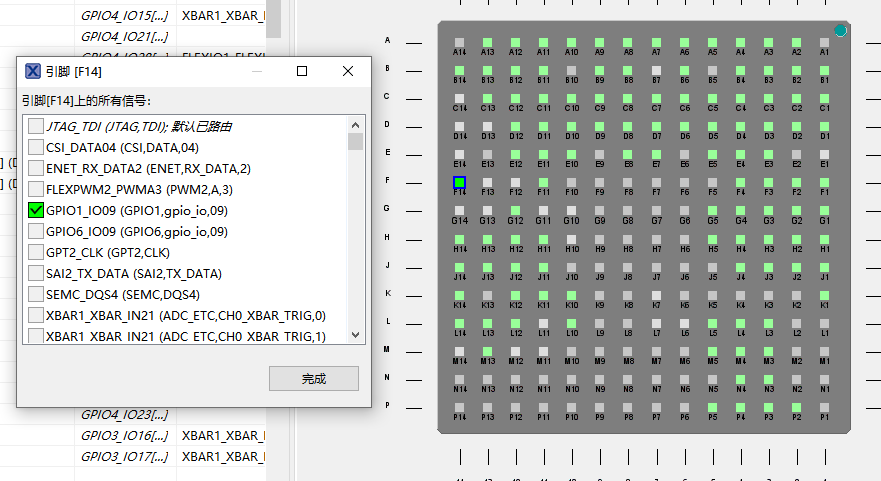
Task: Toggle the XBAR1_XBAR_IN21 CH0_XBAR_TRIG,0 checkbox
Action: pos(36,315)
